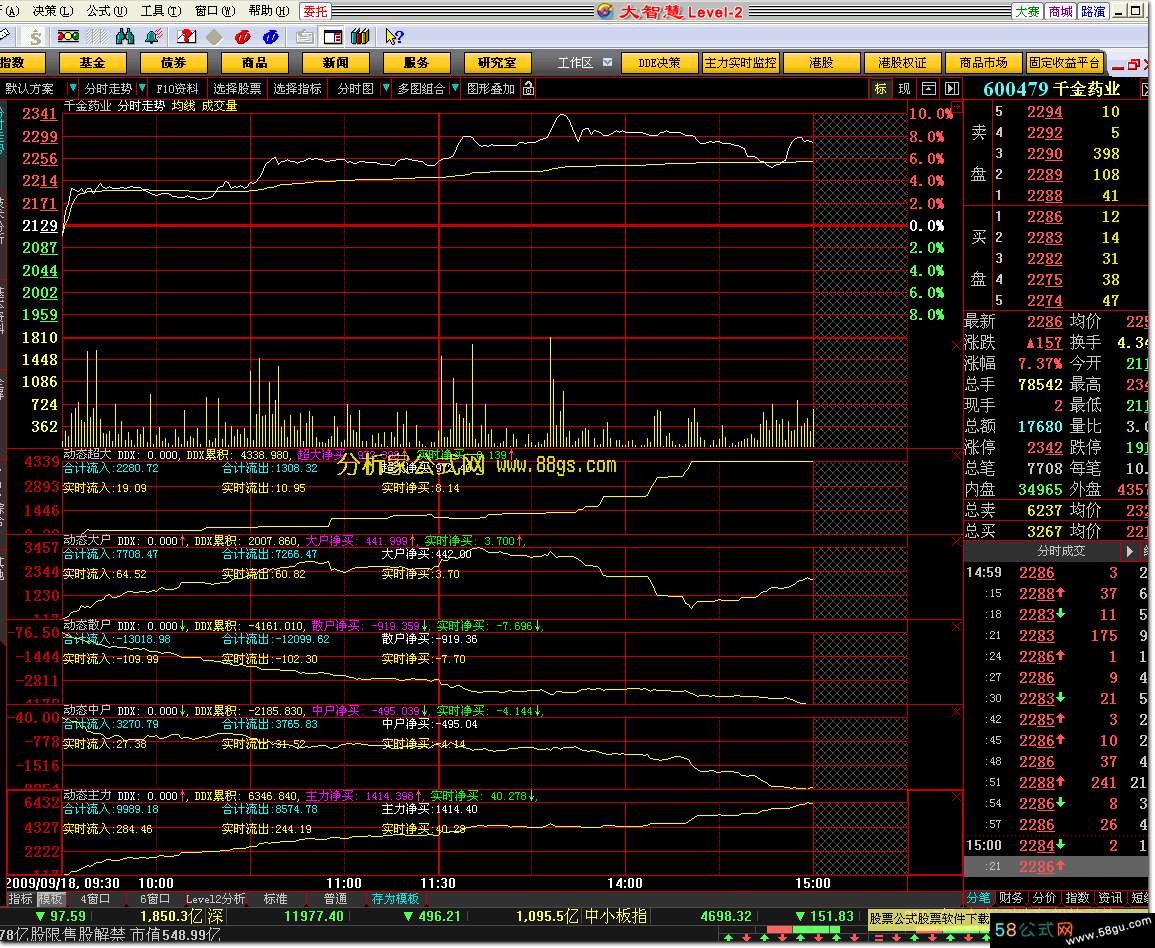Image resolution: width=1155 pixels, height=948 pixels.
Task: Open the DDE决策 button
Action: click(x=659, y=63)
